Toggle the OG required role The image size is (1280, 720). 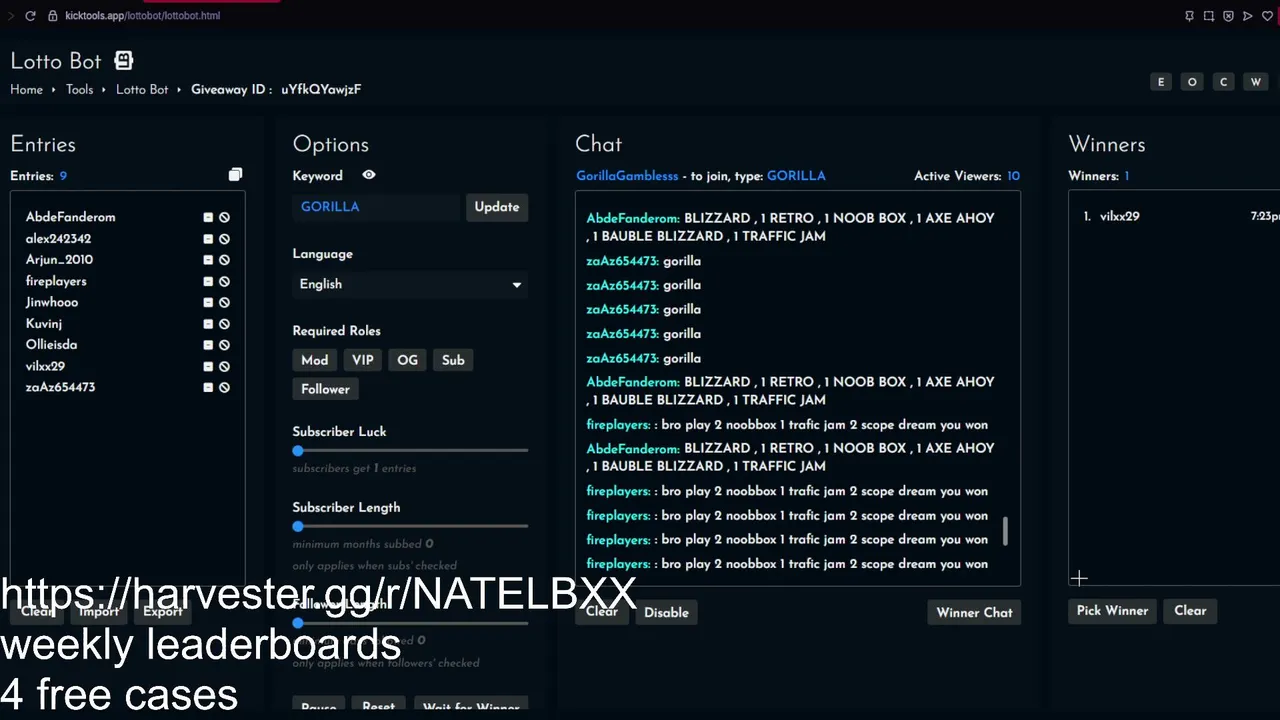point(407,360)
